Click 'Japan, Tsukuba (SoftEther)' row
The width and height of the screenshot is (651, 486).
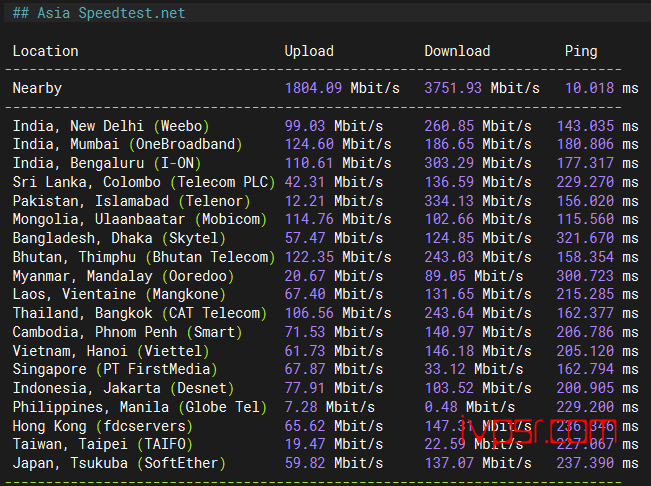coord(119,464)
